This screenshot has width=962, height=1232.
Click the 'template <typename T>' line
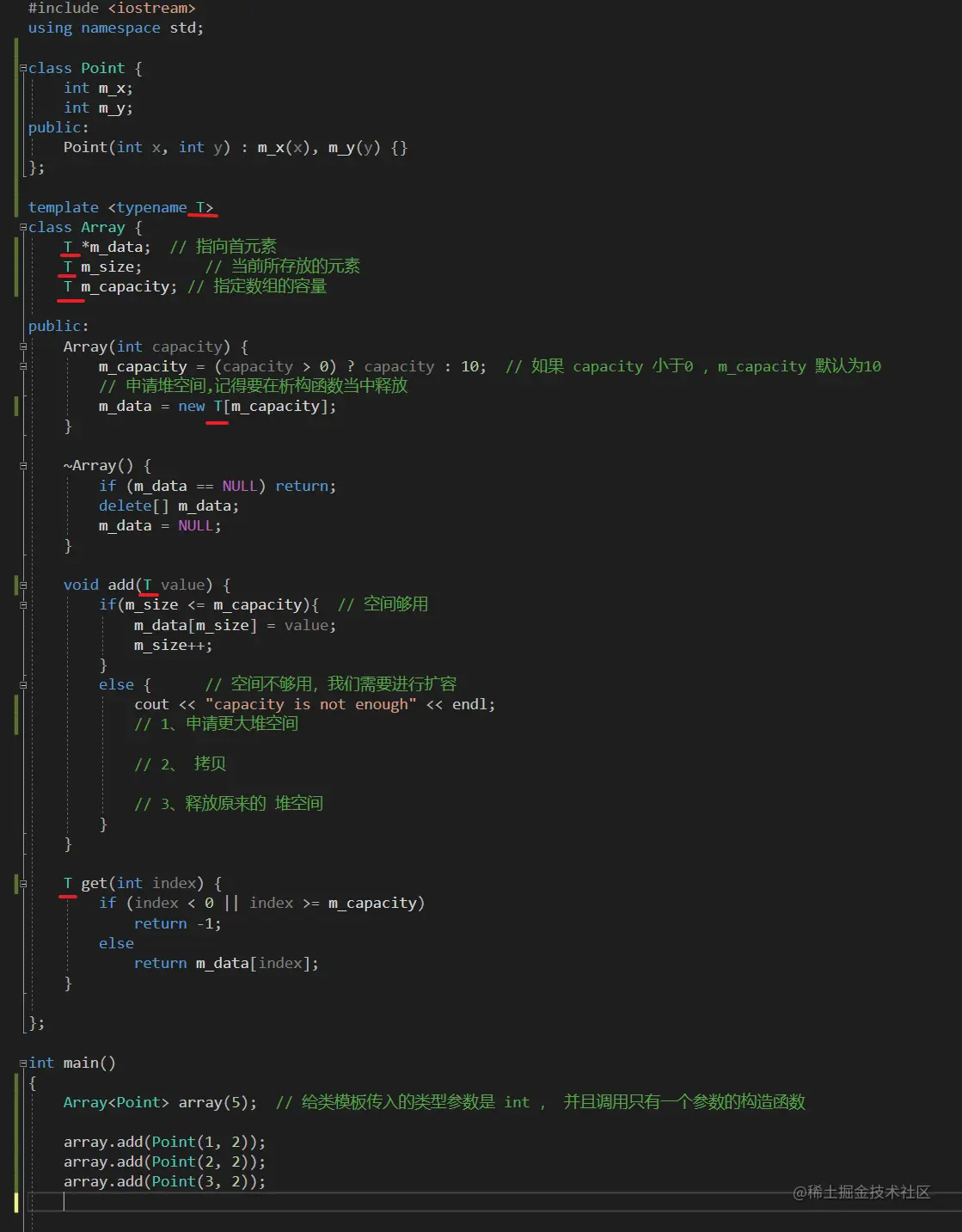click(121, 207)
